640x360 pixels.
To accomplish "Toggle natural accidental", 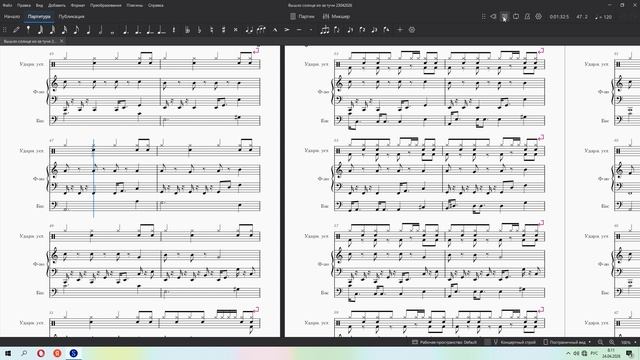I will click(211, 29).
